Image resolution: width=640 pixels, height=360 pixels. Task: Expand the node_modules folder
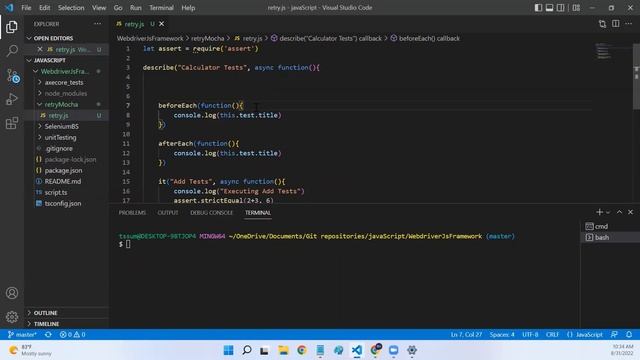coord(67,93)
